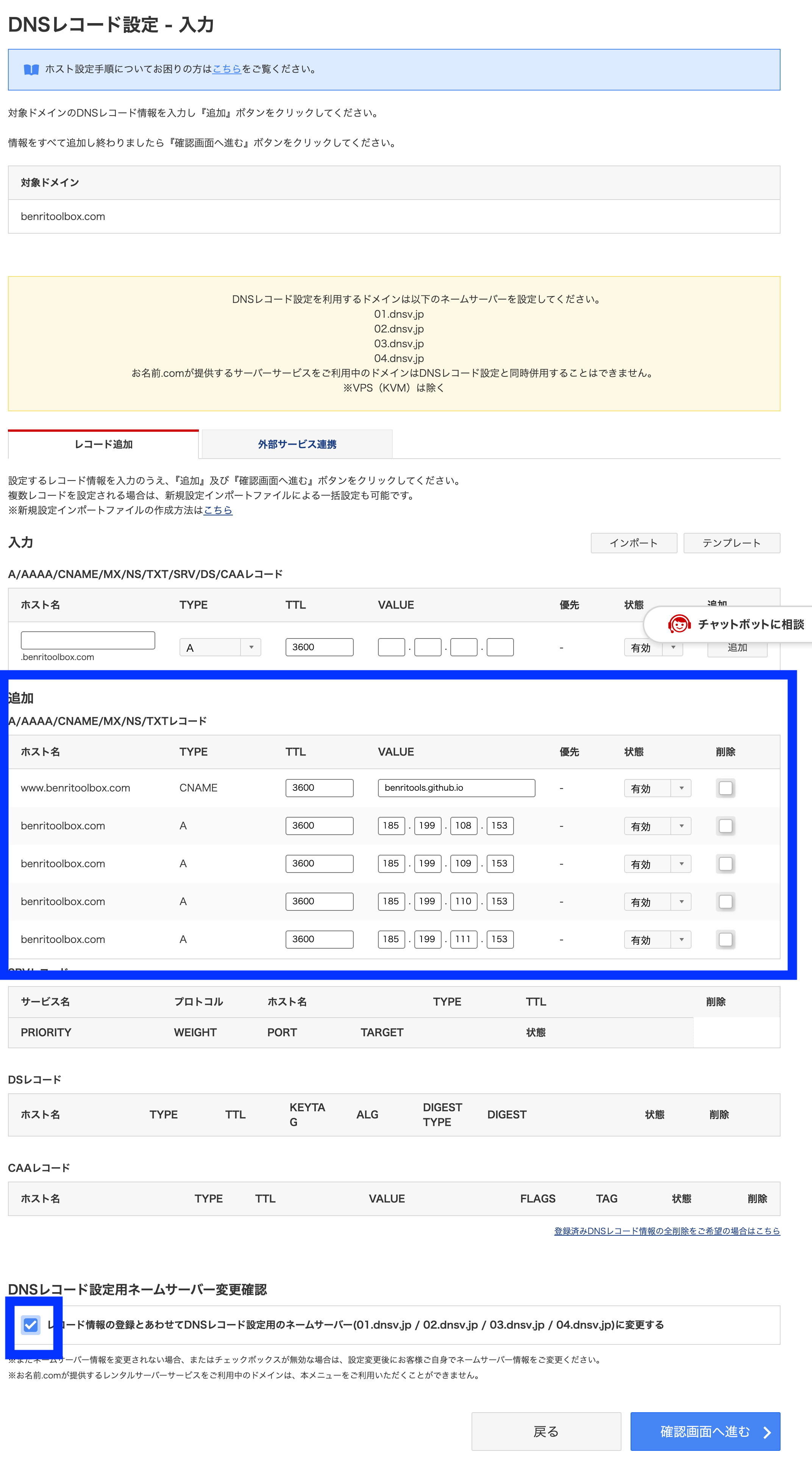Click the 戻る button
The image size is (812, 1480).
pyautogui.click(x=546, y=1432)
